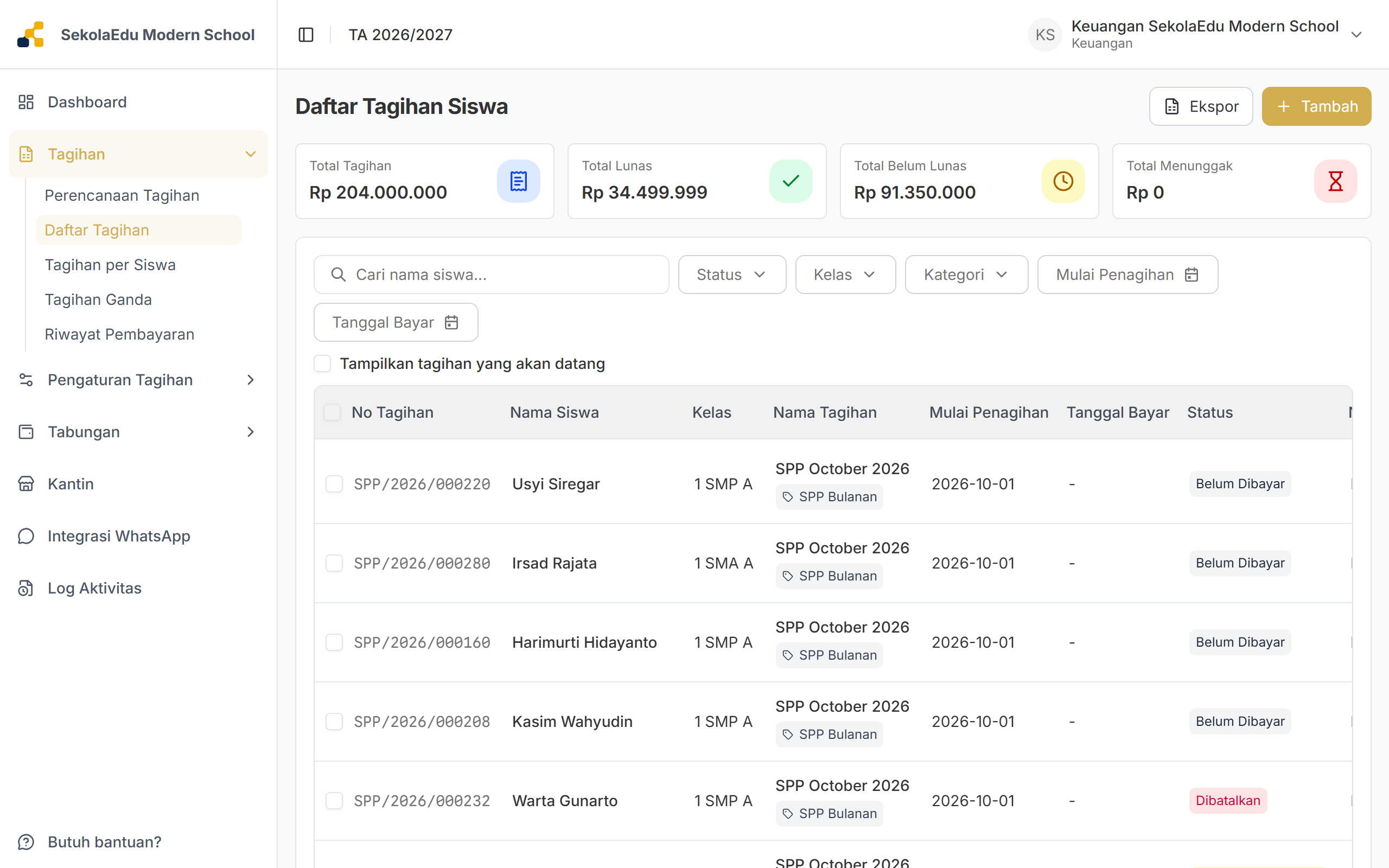
Task: Expand the Pengaturan Tagihan submenu arrow
Action: (250, 380)
